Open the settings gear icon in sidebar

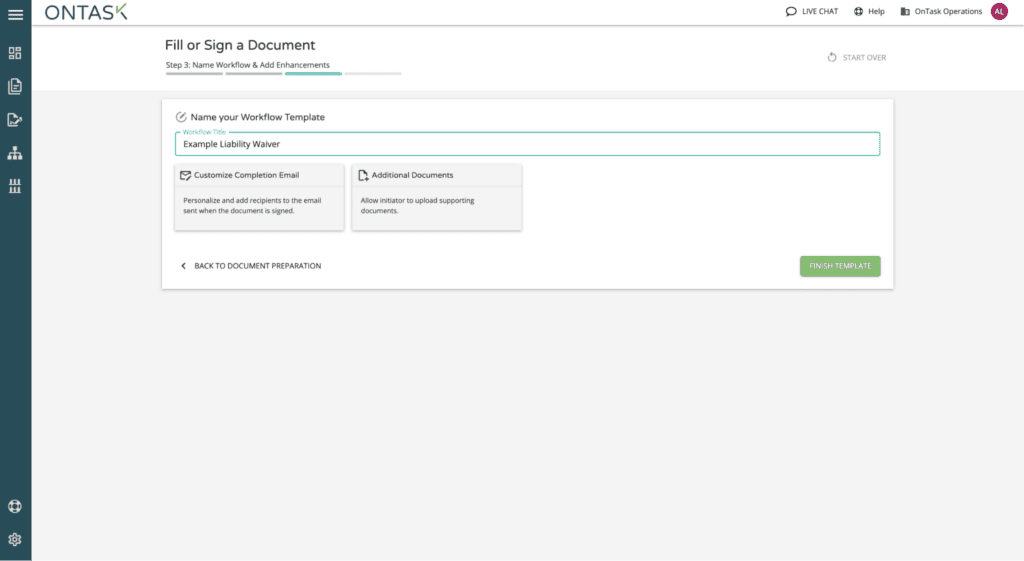tap(15, 539)
